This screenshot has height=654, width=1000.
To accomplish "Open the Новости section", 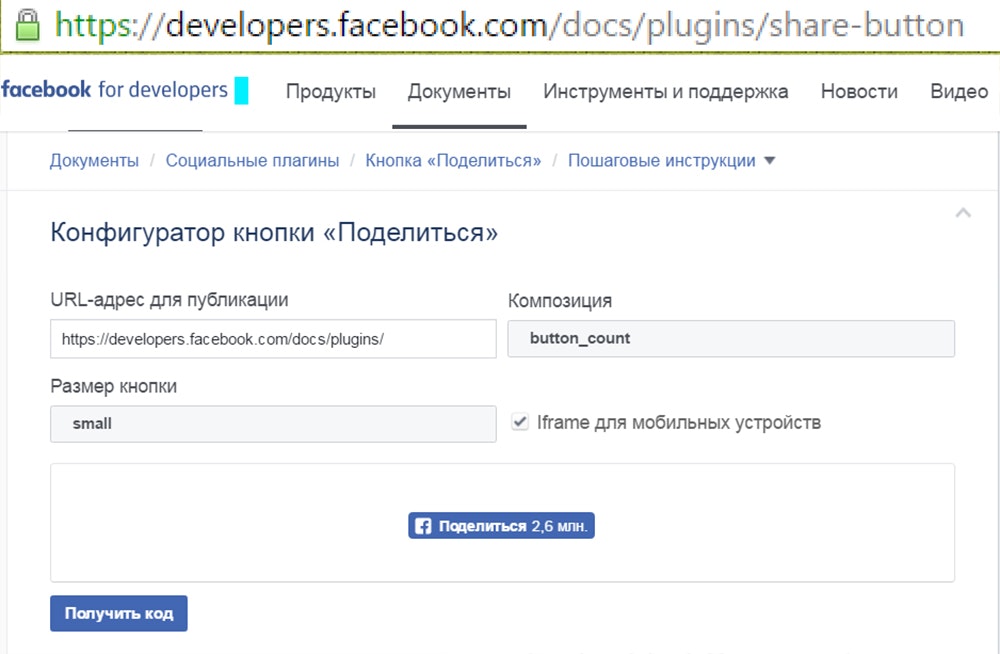I will (x=858, y=91).
